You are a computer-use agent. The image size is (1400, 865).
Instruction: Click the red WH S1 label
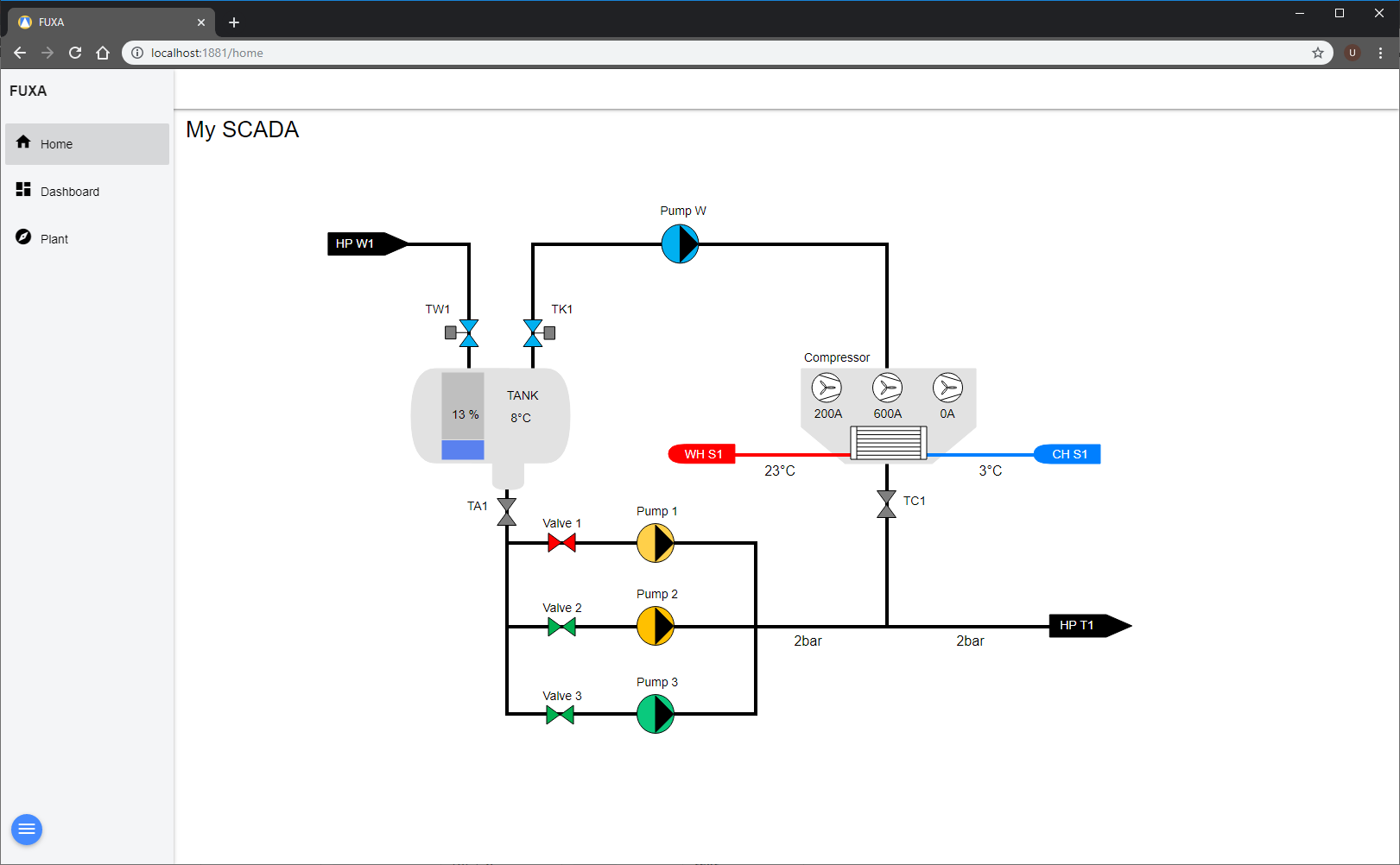tap(702, 454)
